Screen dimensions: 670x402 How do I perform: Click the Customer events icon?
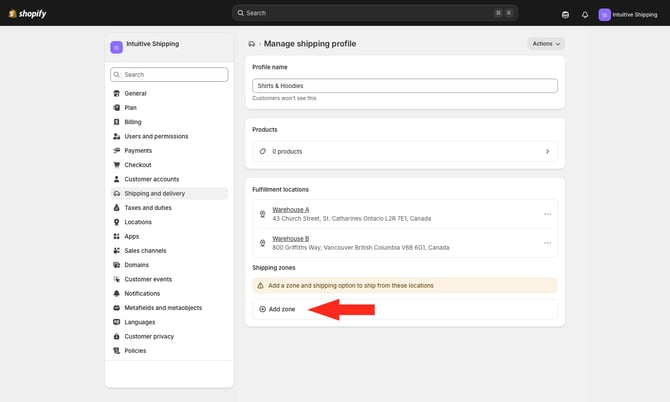tap(116, 279)
